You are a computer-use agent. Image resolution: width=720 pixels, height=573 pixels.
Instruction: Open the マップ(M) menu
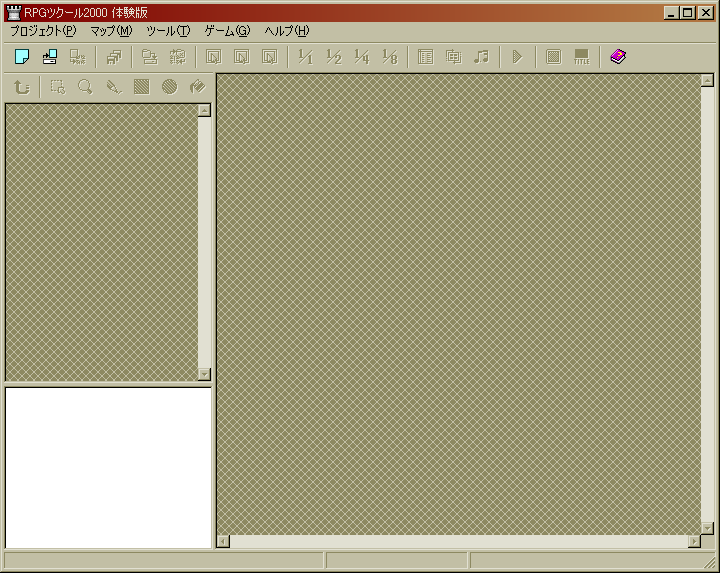(x=110, y=31)
